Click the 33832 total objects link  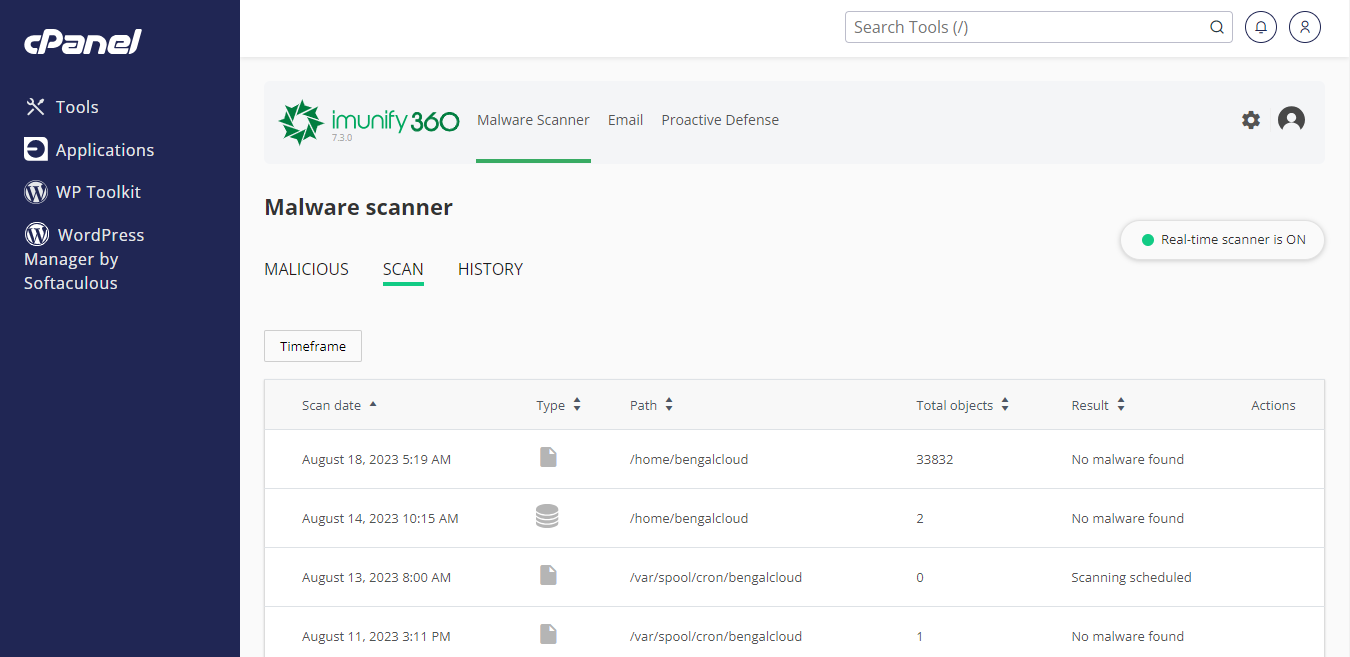[x=934, y=458]
